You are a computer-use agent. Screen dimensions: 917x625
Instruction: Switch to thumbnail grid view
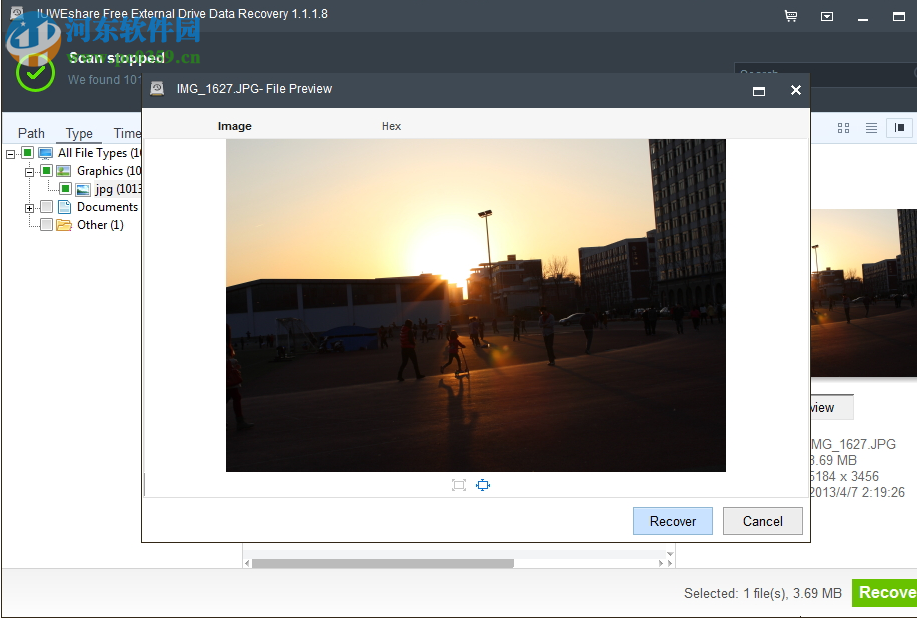[x=843, y=128]
